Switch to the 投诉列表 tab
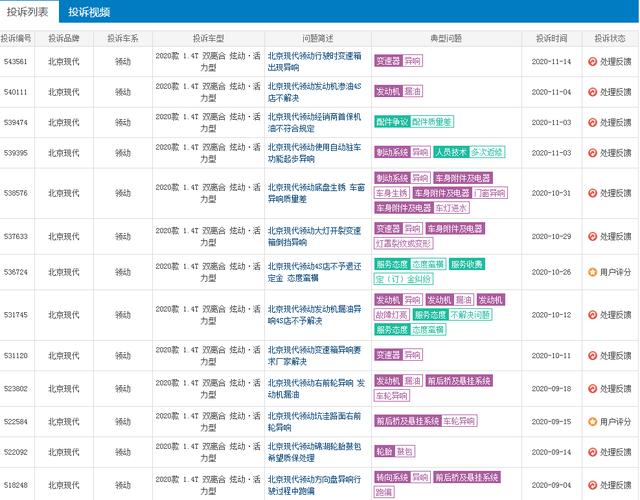This screenshot has width=640, height=500. pyautogui.click(x=27, y=12)
